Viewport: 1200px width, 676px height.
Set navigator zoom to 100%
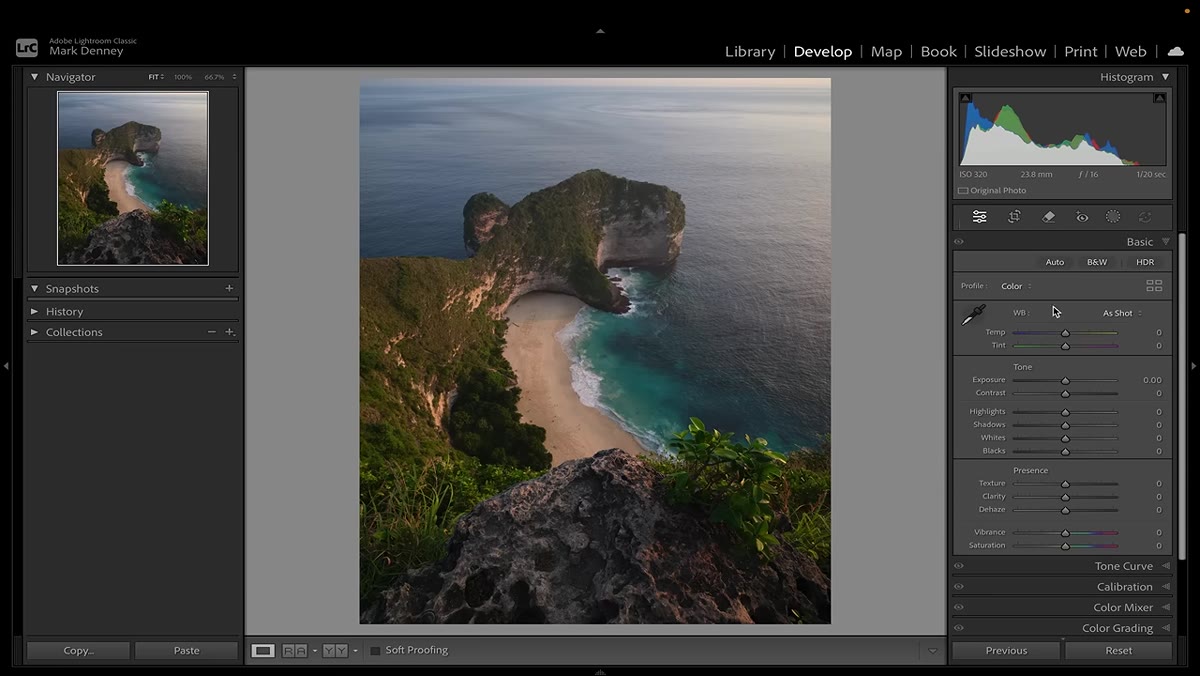[x=183, y=77]
